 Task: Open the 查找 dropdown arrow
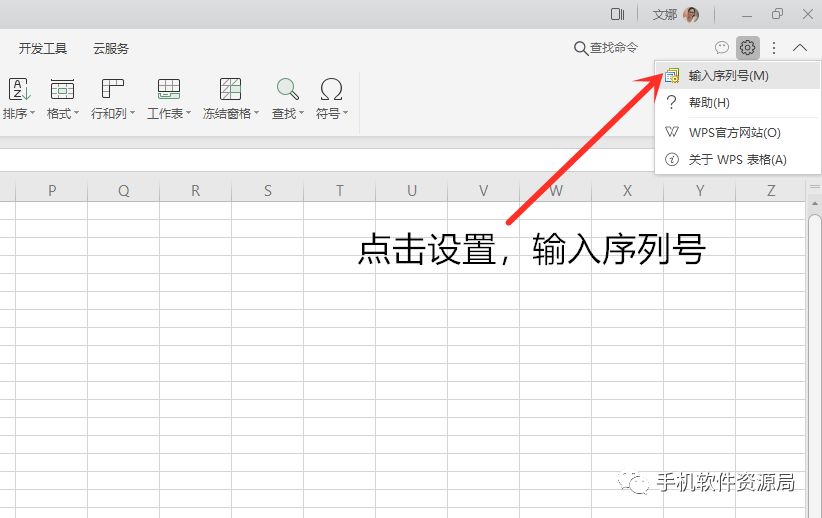click(301, 113)
